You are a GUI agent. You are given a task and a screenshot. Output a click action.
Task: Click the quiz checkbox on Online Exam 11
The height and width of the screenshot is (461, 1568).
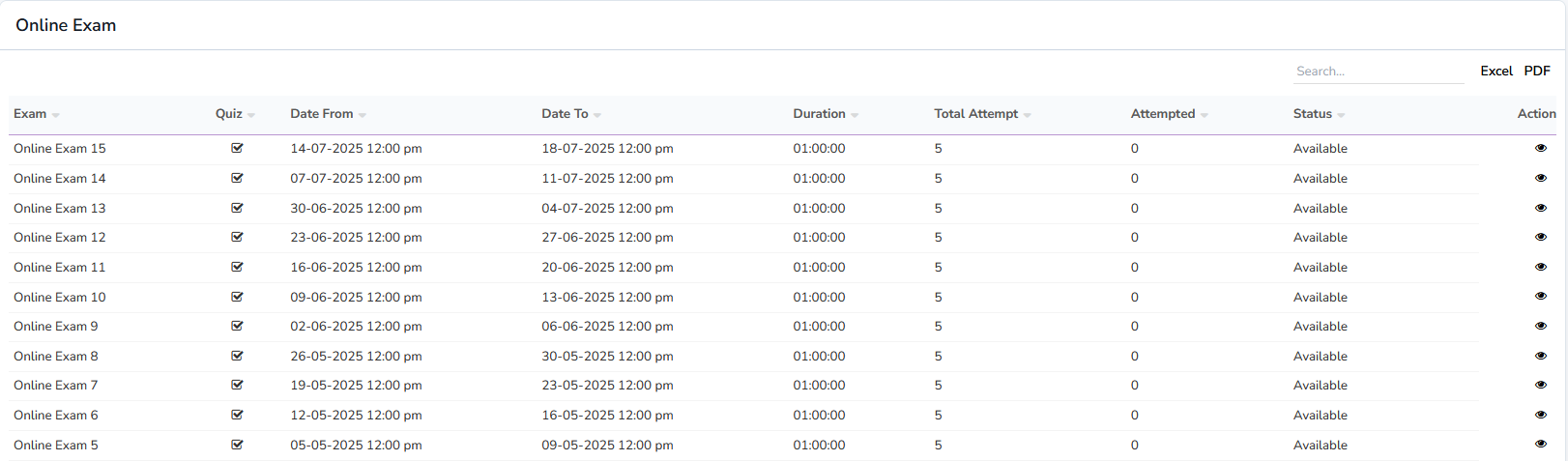(237, 267)
